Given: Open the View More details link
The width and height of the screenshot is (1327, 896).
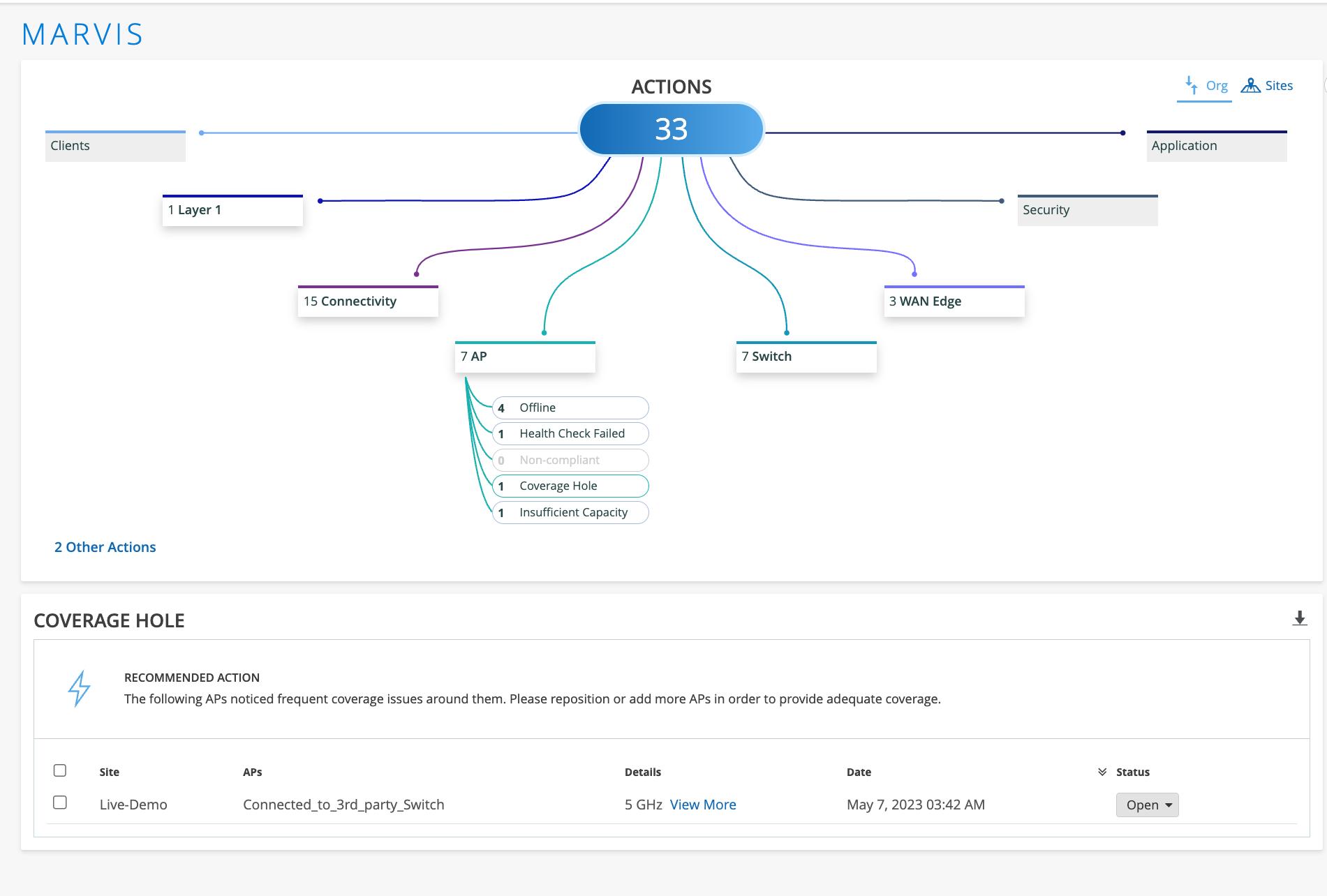Looking at the screenshot, I should pos(702,805).
